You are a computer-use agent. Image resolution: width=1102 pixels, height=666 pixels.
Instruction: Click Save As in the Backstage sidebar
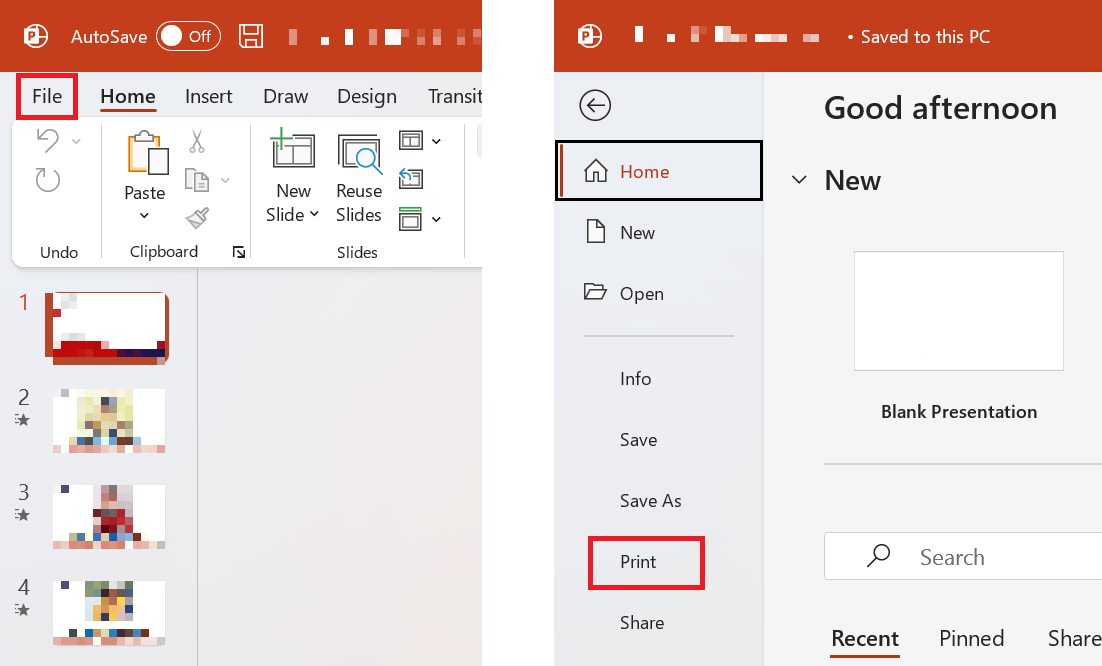point(650,501)
